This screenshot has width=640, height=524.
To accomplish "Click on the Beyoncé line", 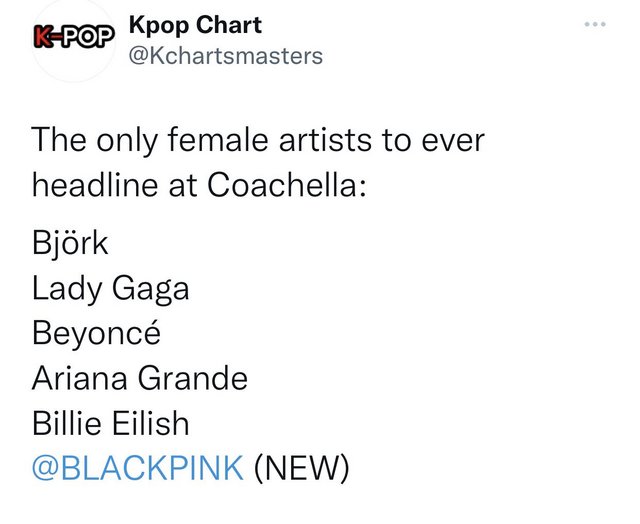I will (96, 333).
